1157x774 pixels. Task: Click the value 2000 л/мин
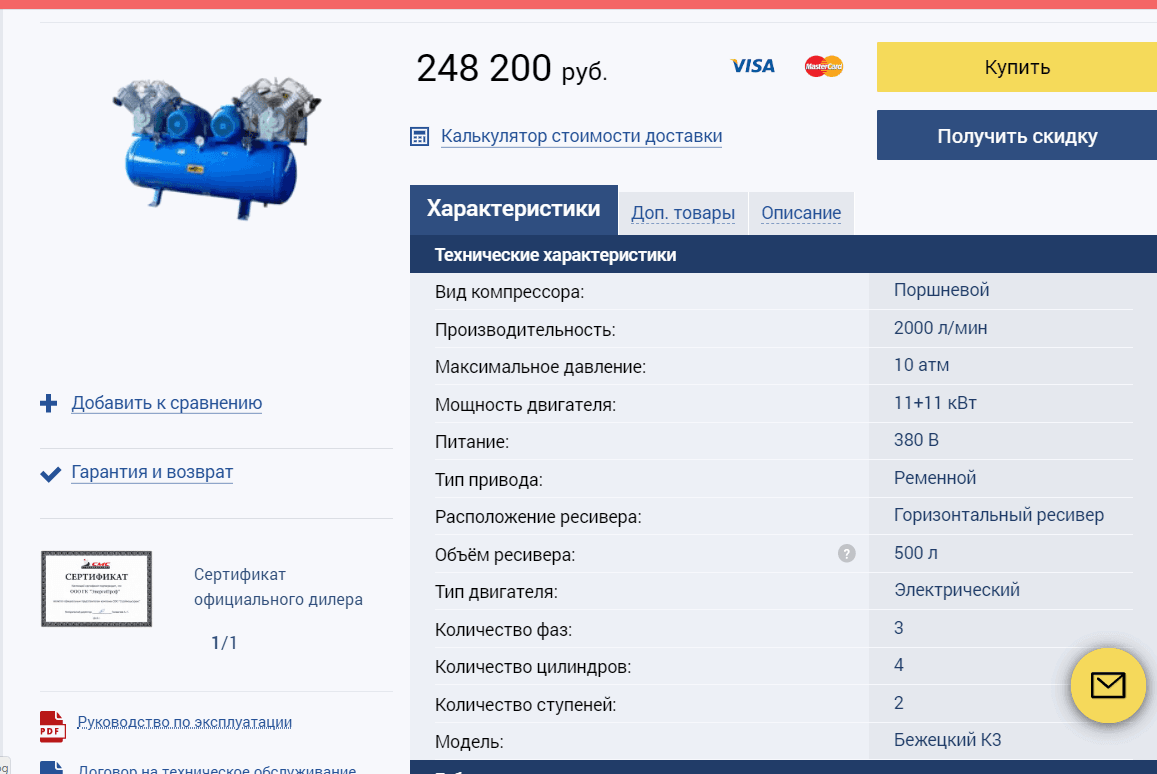click(941, 328)
